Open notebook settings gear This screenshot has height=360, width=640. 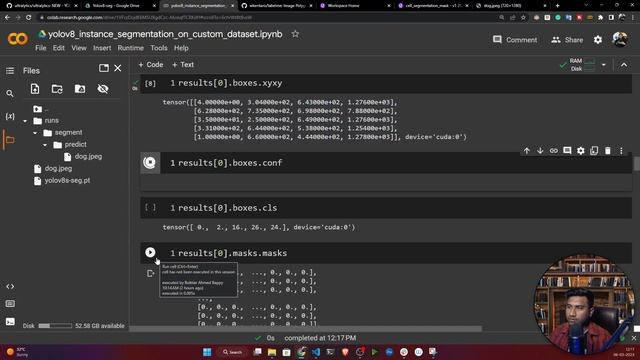pos(598,40)
